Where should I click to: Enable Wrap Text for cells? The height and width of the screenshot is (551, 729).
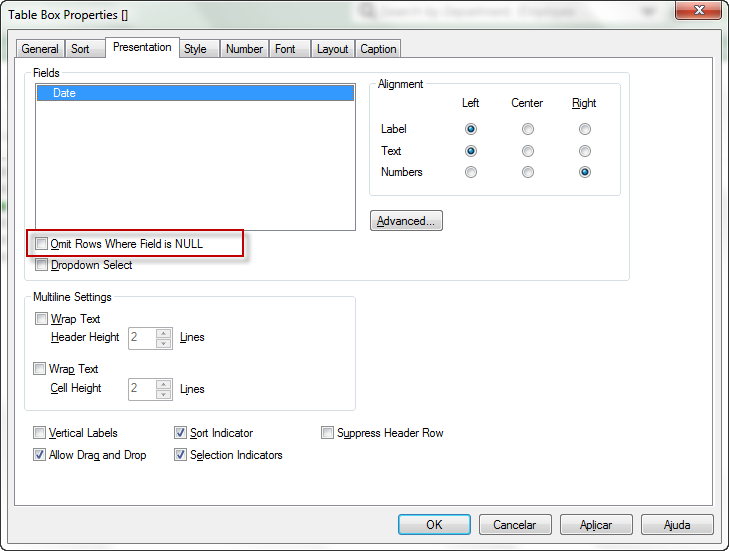[40, 369]
